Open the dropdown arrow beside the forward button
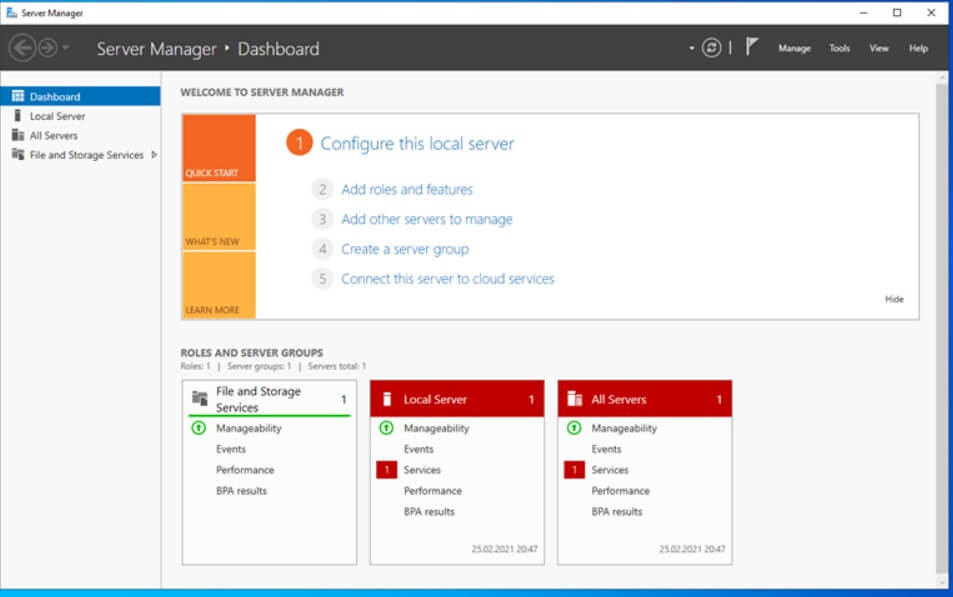953x597 pixels. coord(67,47)
